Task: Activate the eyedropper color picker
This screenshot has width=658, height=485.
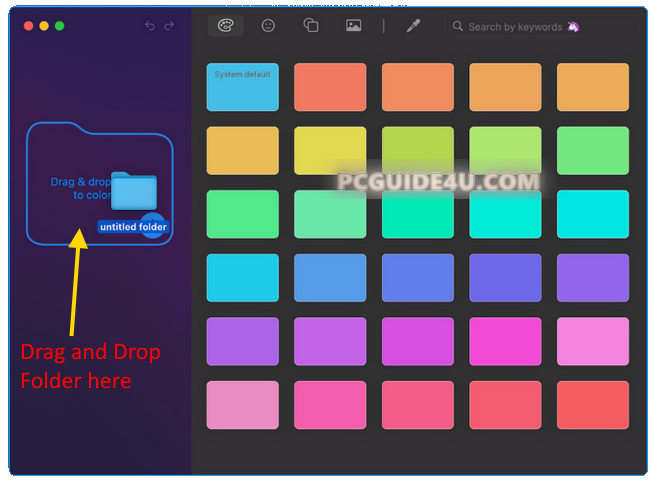Action: [412, 26]
